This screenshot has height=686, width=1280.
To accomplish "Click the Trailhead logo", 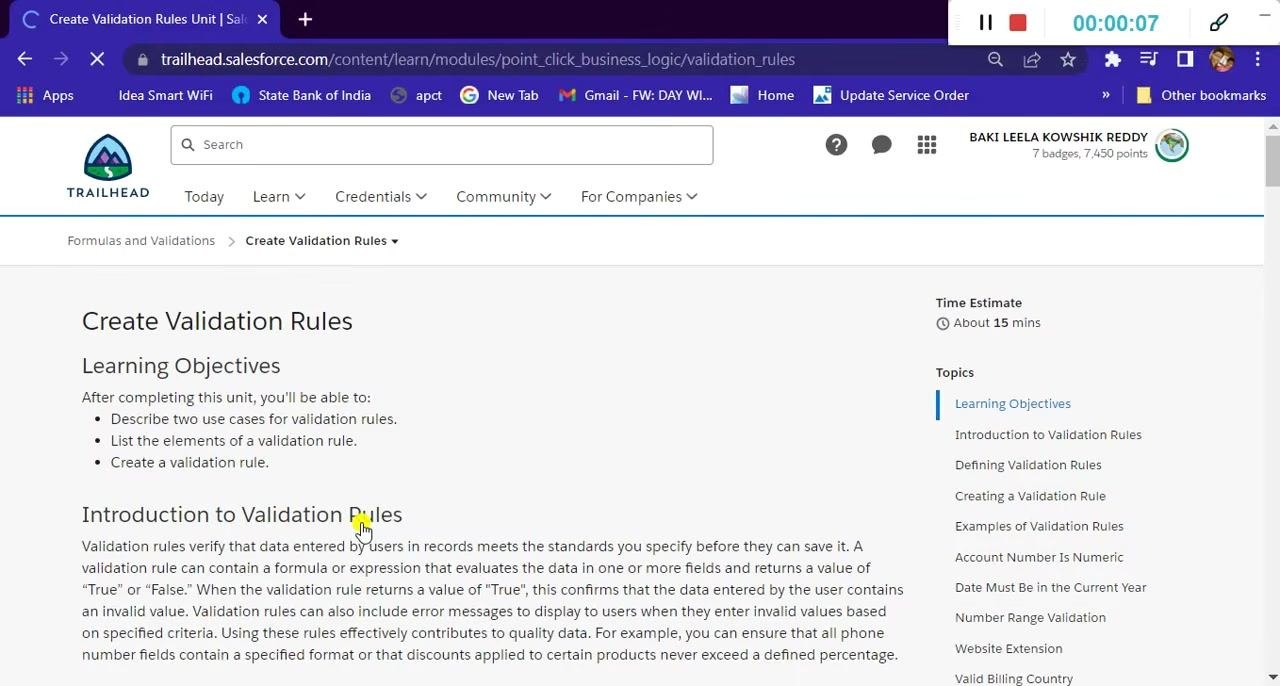I will pos(108,166).
